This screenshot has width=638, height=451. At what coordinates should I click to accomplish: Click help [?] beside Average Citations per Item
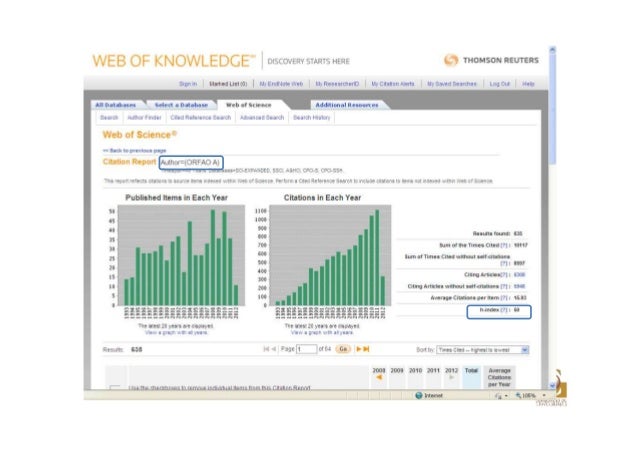[x=504, y=298]
